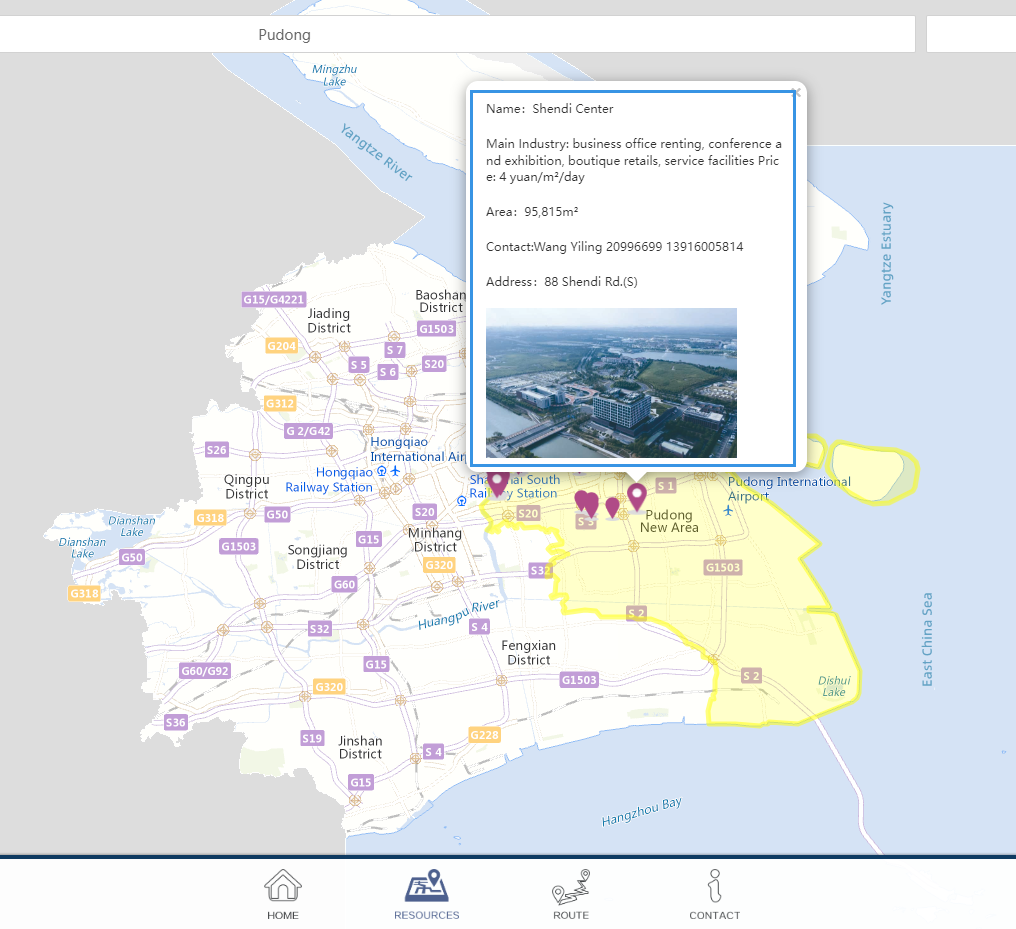This screenshot has width=1016, height=929.
Task: Click the selected marker with white center
Action: pos(637,498)
